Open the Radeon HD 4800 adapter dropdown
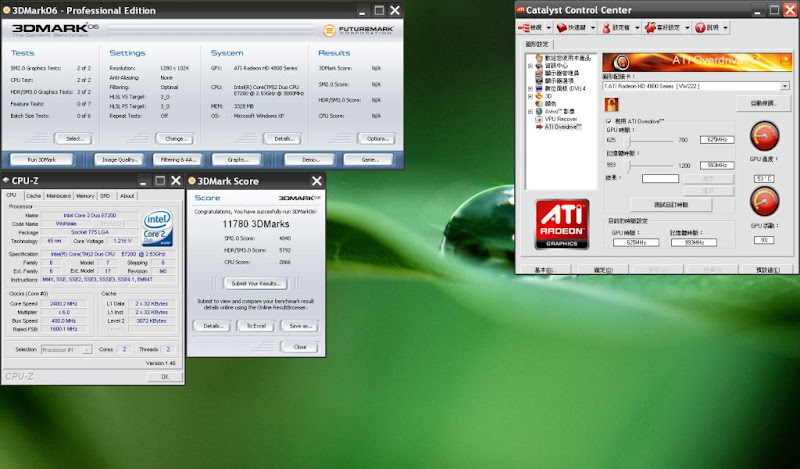This screenshot has width=800, height=469. pyautogui.click(x=785, y=86)
